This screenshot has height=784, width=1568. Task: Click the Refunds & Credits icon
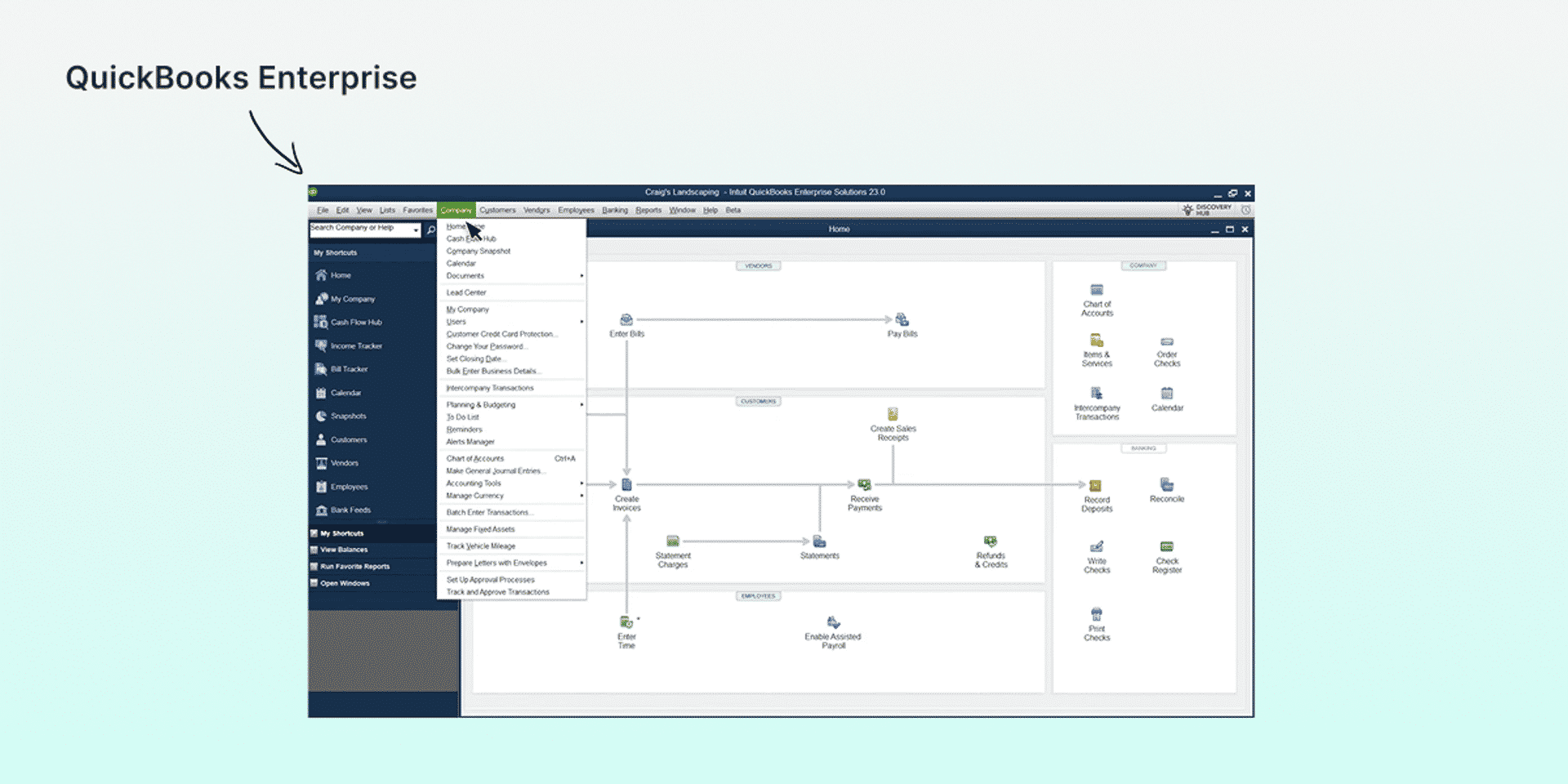pos(991,541)
